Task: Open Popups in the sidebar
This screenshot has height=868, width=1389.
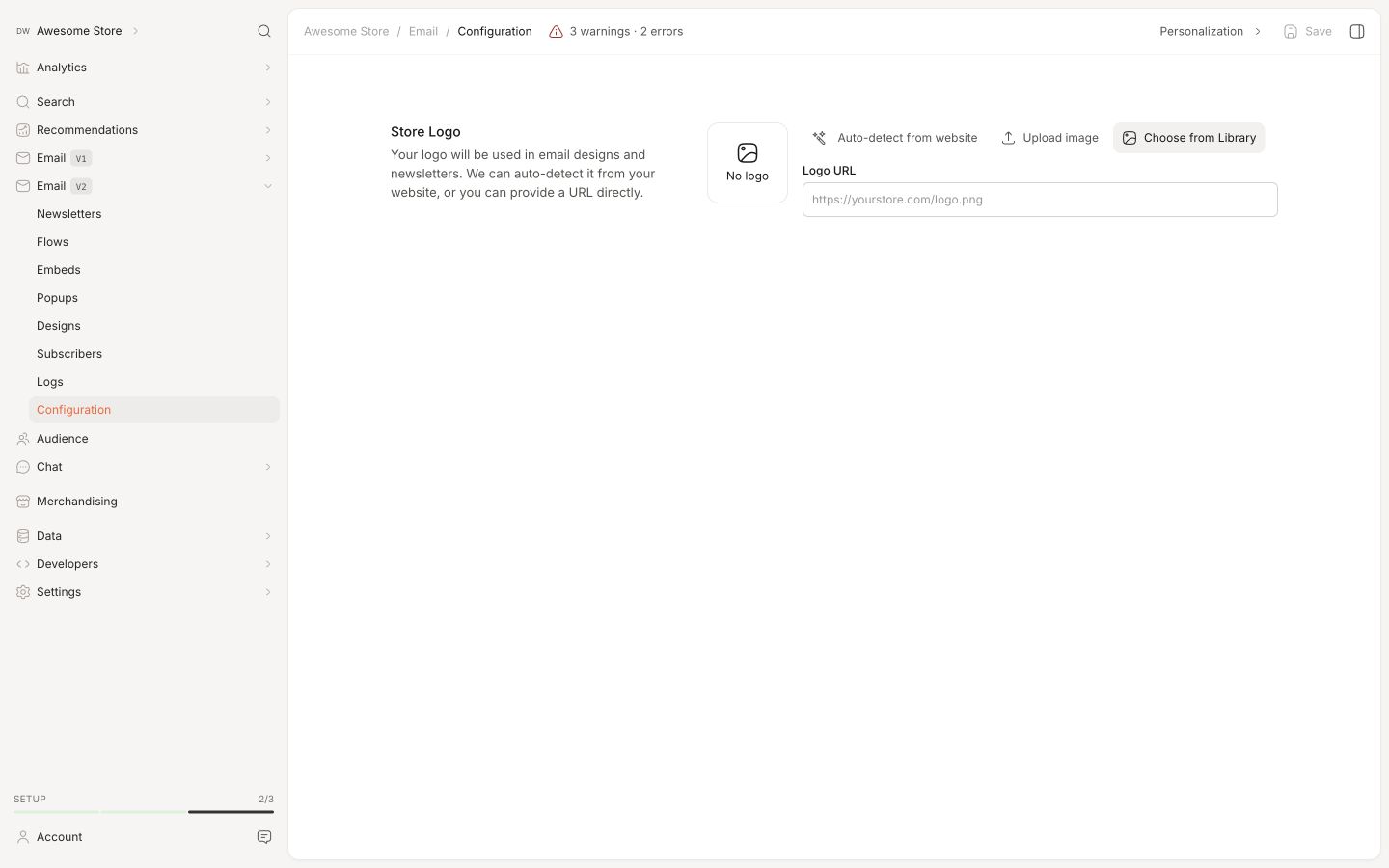Action: [154, 298]
